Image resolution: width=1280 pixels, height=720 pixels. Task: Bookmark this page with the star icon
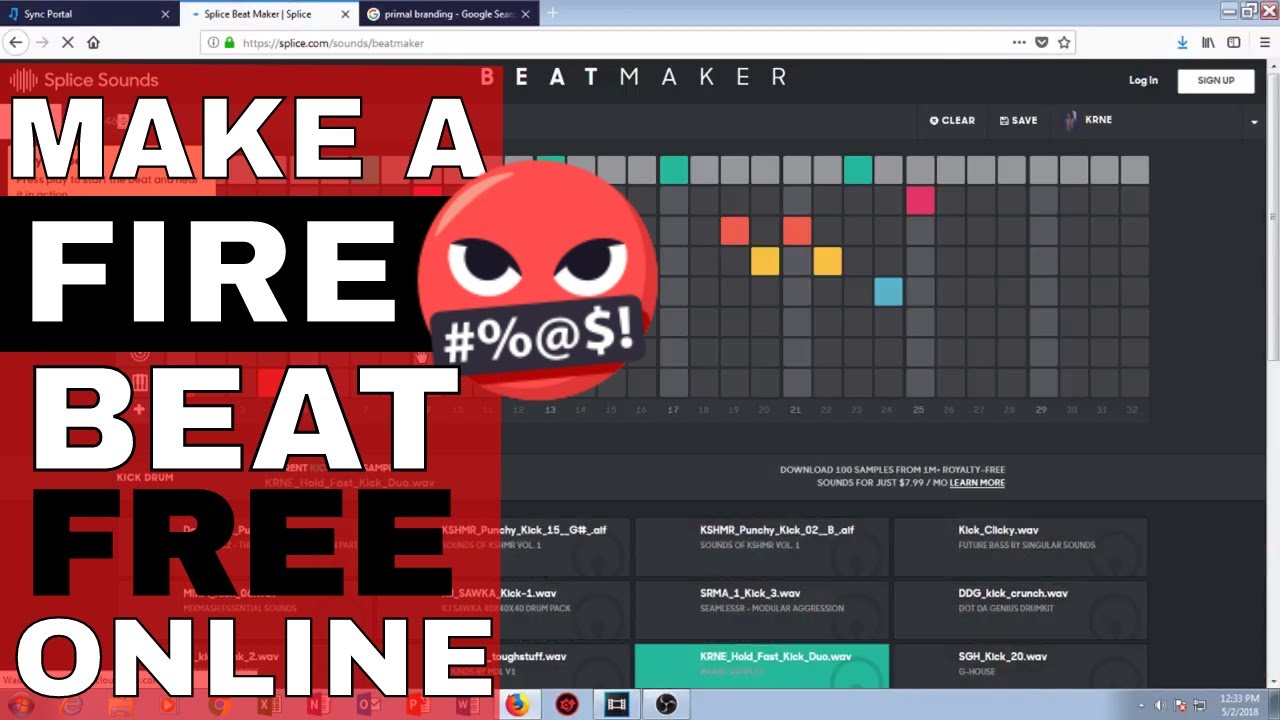[x=1064, y=43]
